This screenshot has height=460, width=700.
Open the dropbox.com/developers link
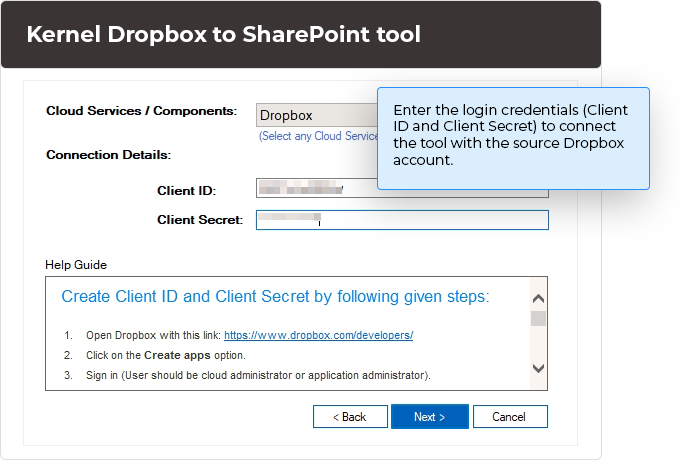(318, 335)
